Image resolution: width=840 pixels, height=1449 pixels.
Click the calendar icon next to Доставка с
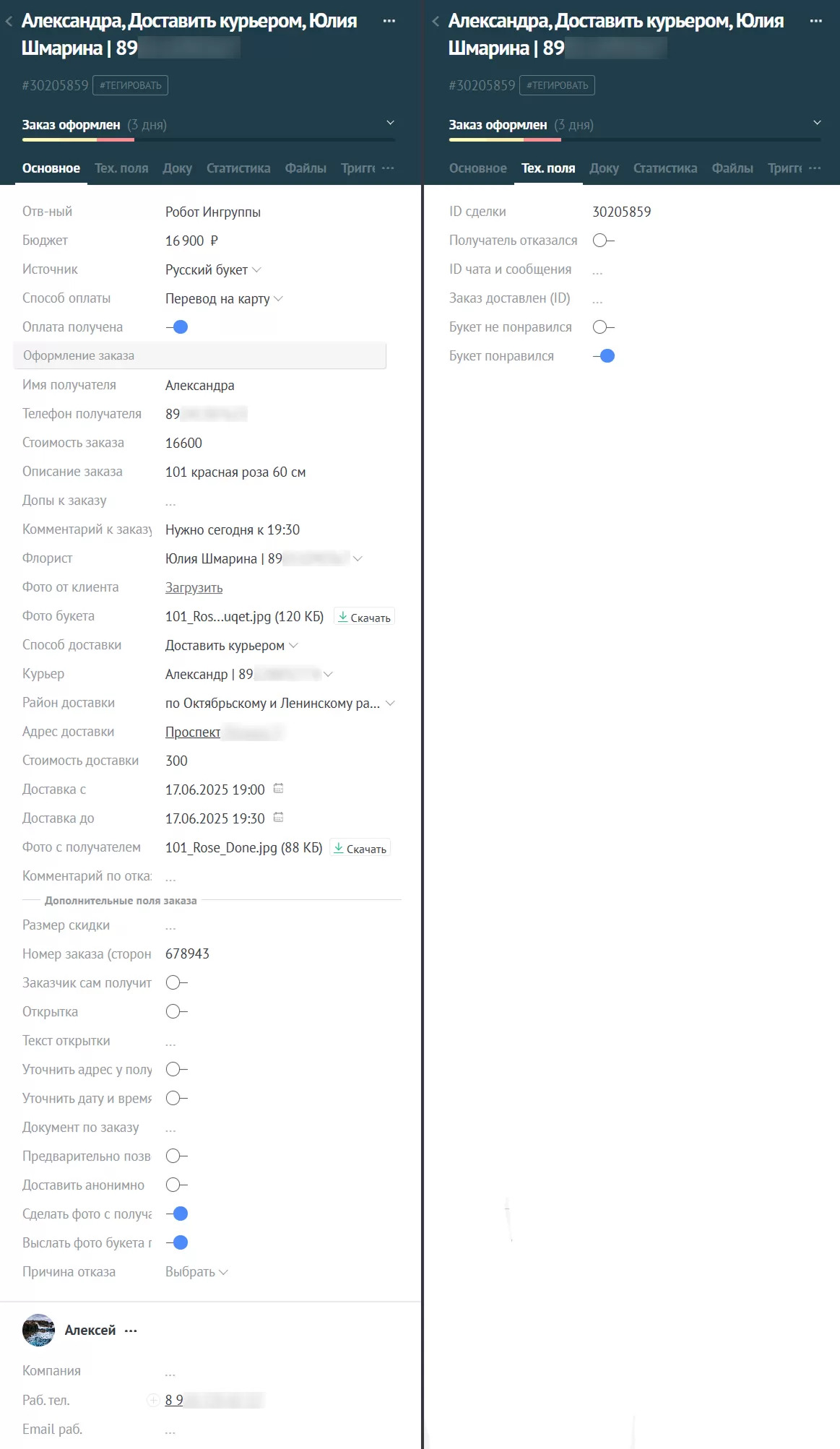tap(278, 789)
